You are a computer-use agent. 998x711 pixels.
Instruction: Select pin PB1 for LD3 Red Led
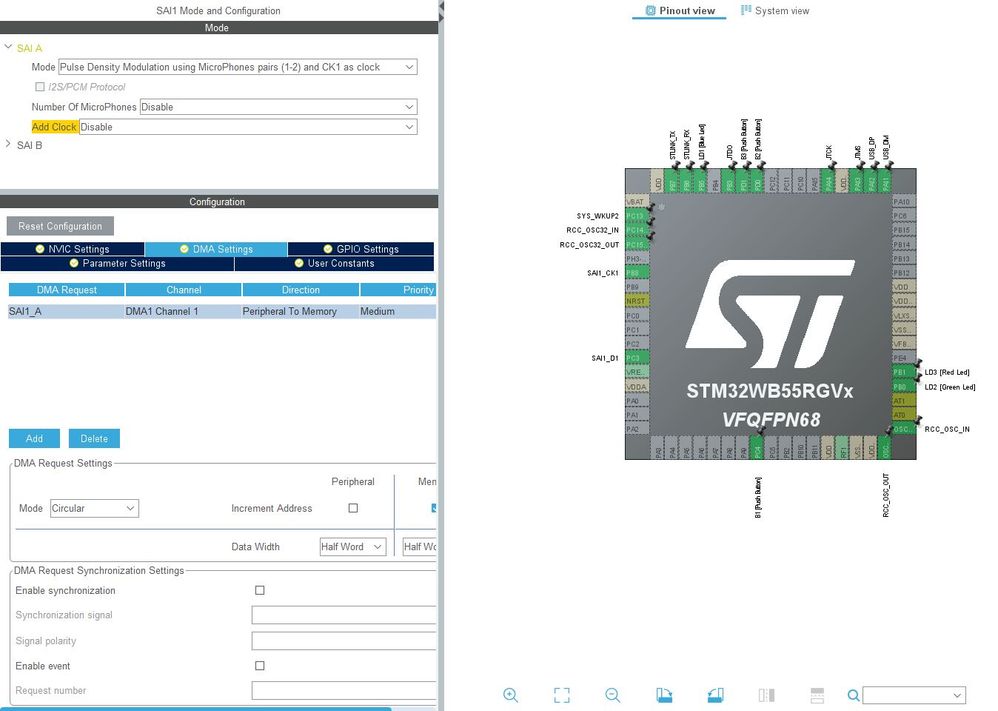[x=904, y=372]
